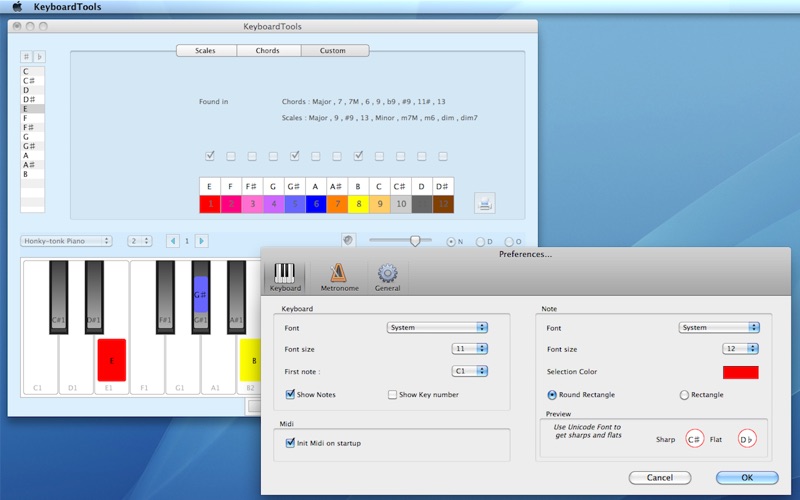Uncheck the checkbox above note G#
This screenshot has width=800, height=500.
click(x=294, y=156)
